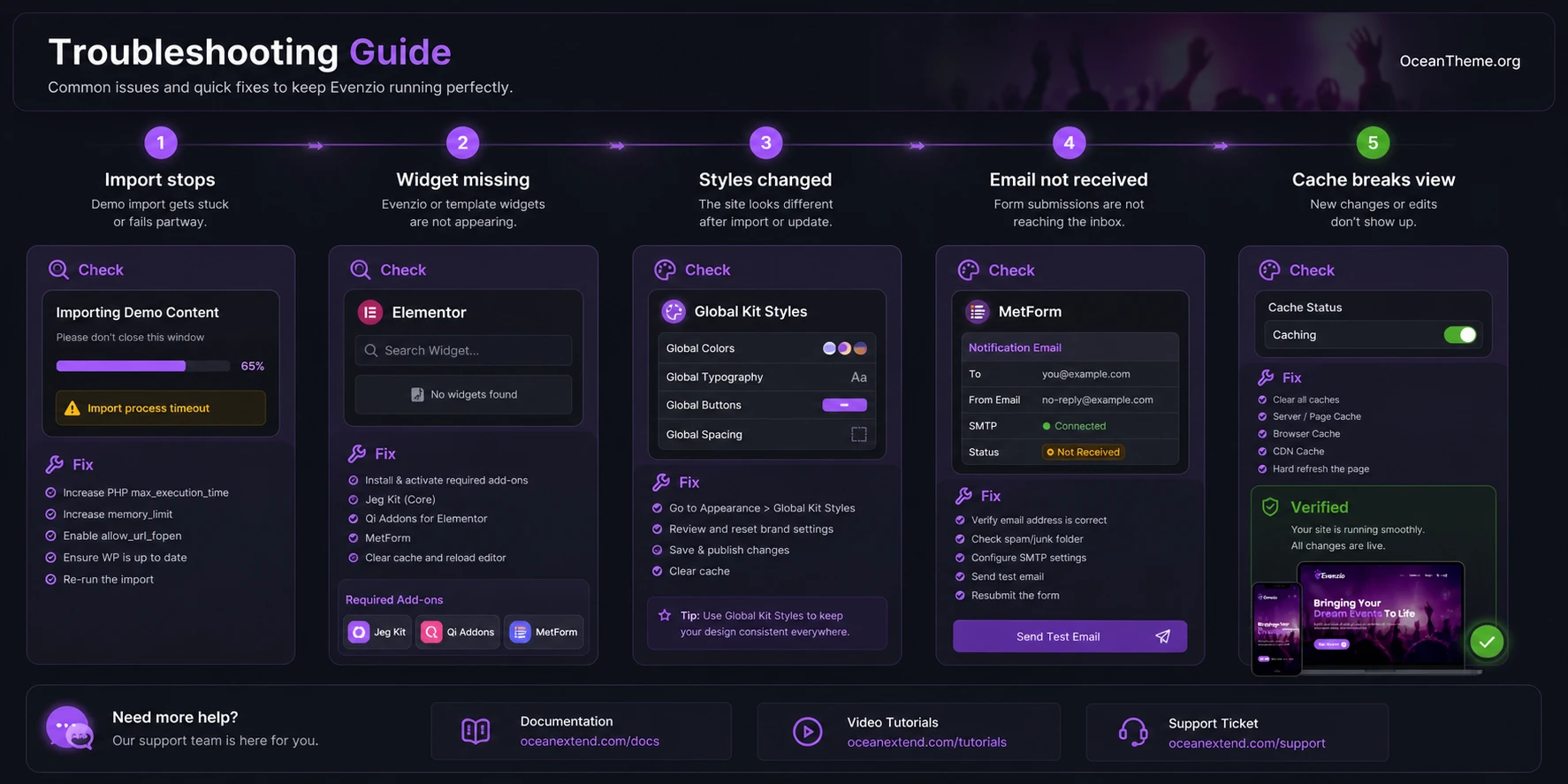Click the wrench Fix icon in Email card

(964, 496)
